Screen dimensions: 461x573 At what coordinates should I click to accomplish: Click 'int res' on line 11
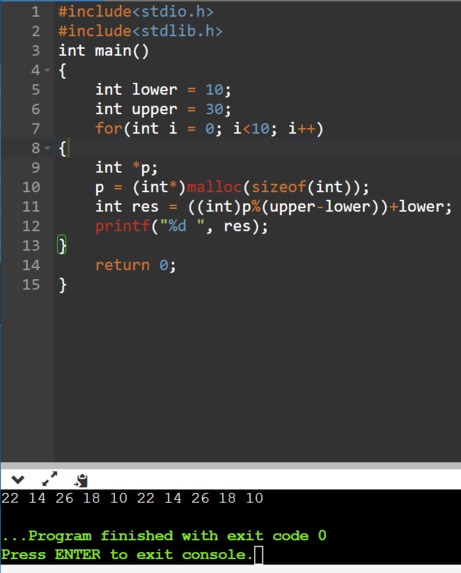click(x=127, y=206)
